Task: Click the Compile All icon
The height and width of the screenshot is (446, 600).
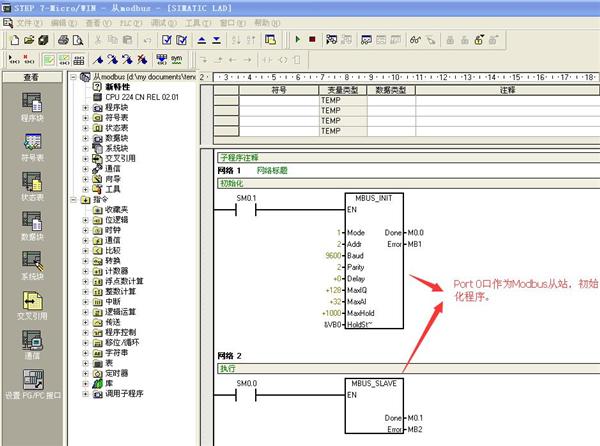Action: [181, 40]
